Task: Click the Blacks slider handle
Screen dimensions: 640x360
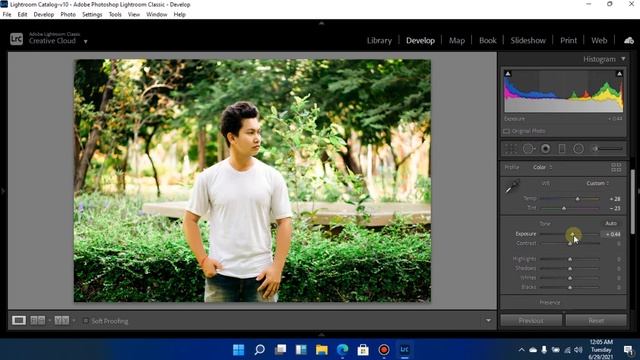Action: [570, 287]
